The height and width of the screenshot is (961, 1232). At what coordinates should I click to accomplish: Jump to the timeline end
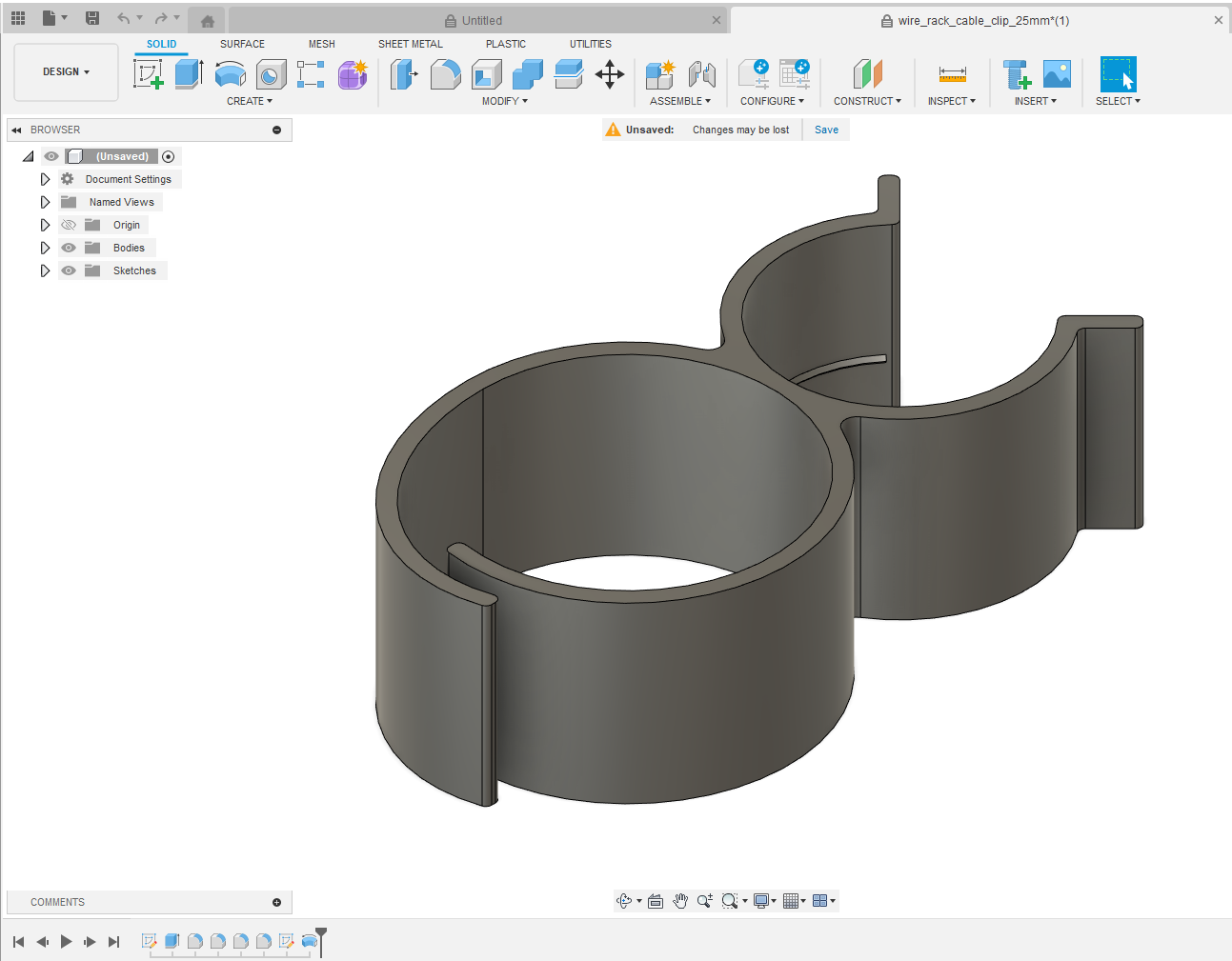pyautogui.click(x=113, y=942)
